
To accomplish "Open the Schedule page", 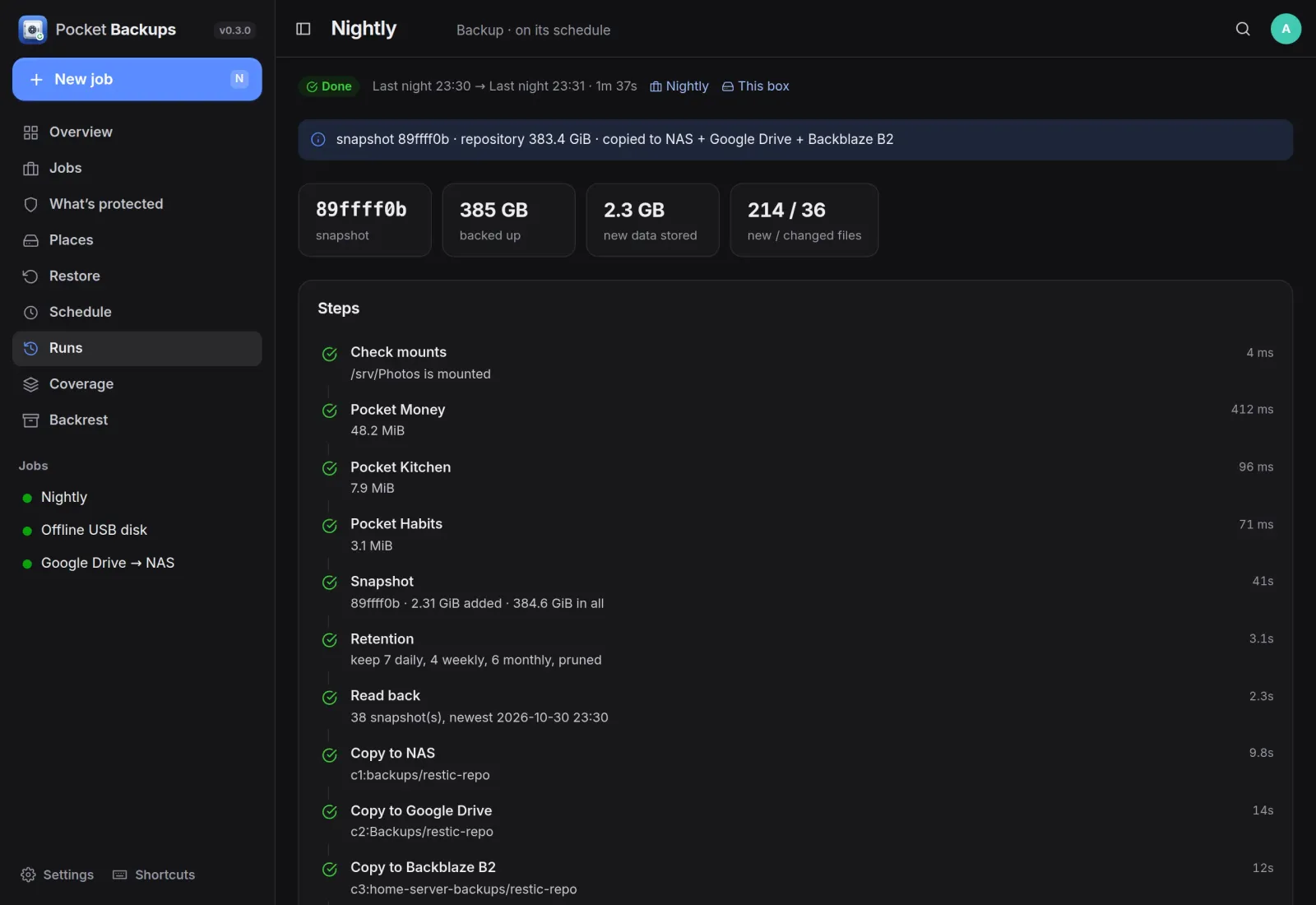I will coord(137,313).
